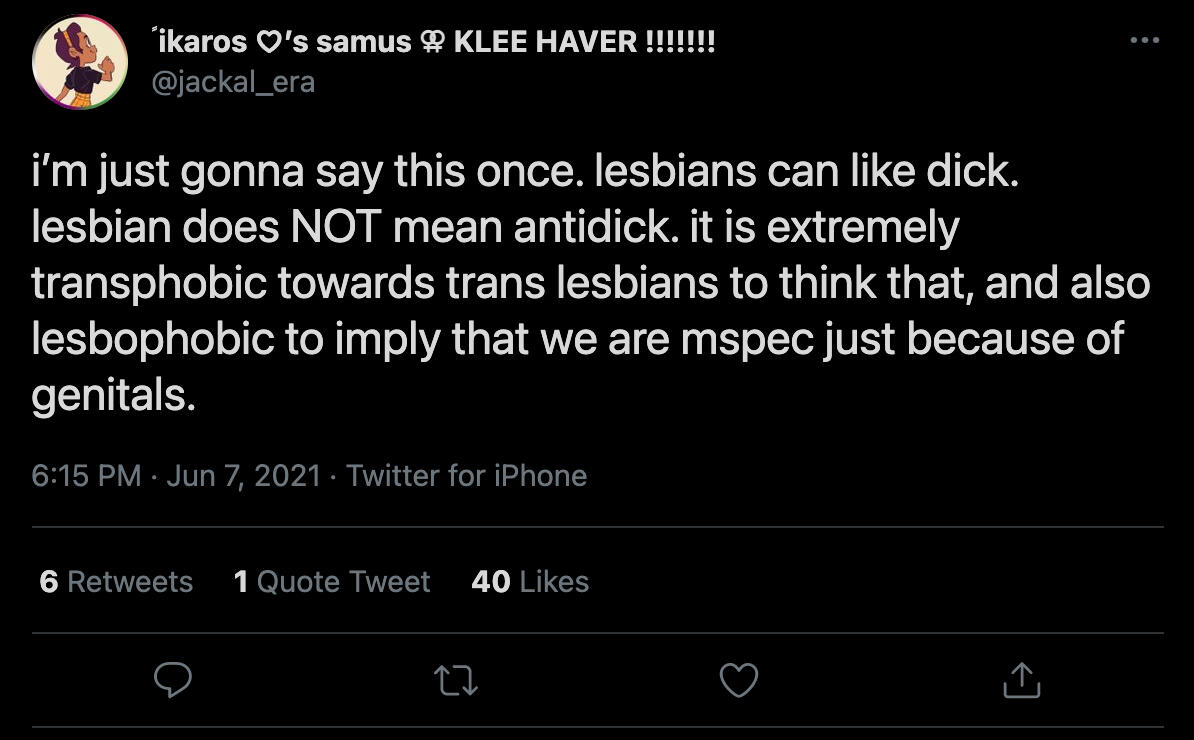Show the 1 Quote Tweet list
The width and height of the screenshot is (1194, 740).
pos(331,581)
